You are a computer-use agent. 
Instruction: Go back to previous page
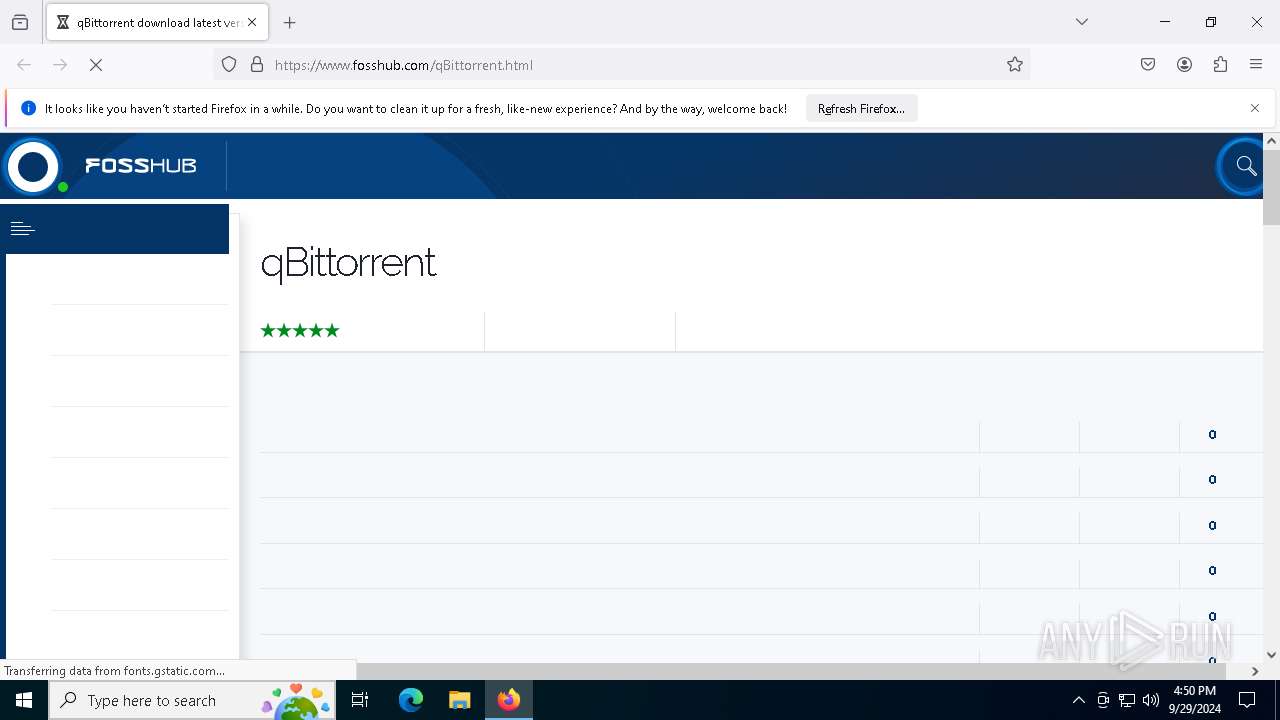click(x=24, y=65)
